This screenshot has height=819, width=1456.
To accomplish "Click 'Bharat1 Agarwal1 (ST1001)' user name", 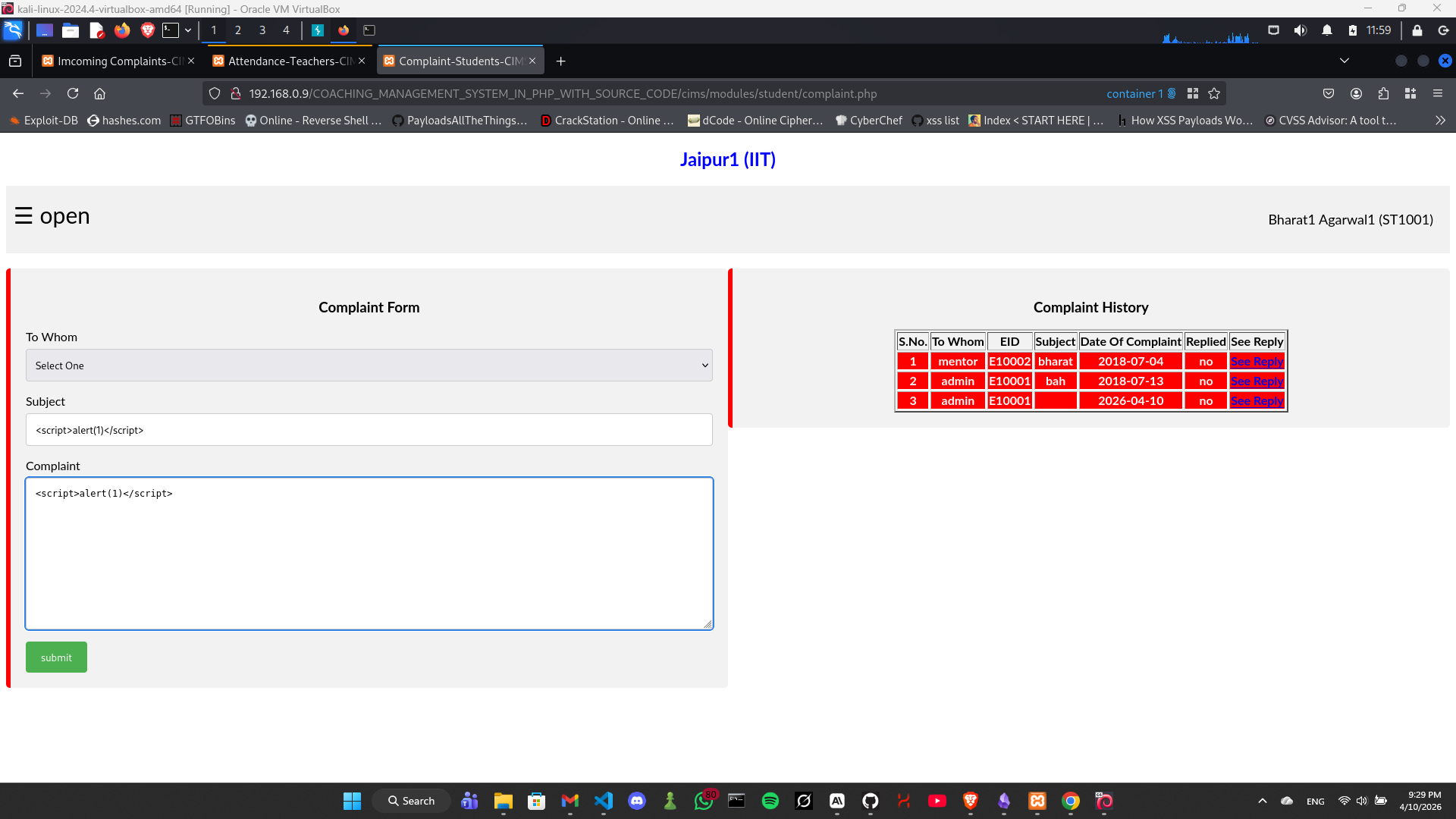I will [x=1351, y=220].
